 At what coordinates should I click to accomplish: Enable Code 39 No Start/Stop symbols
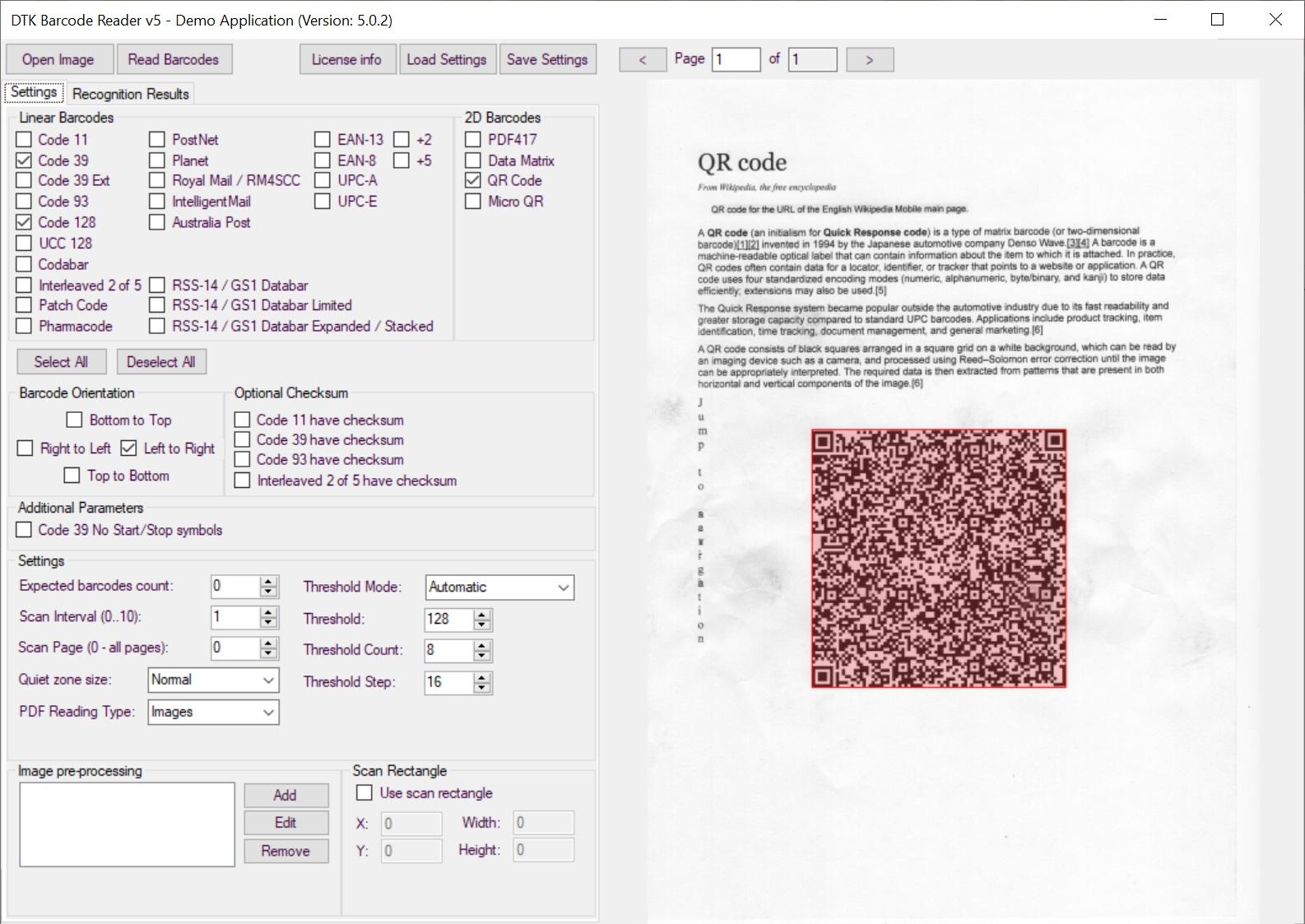[24, 530]
